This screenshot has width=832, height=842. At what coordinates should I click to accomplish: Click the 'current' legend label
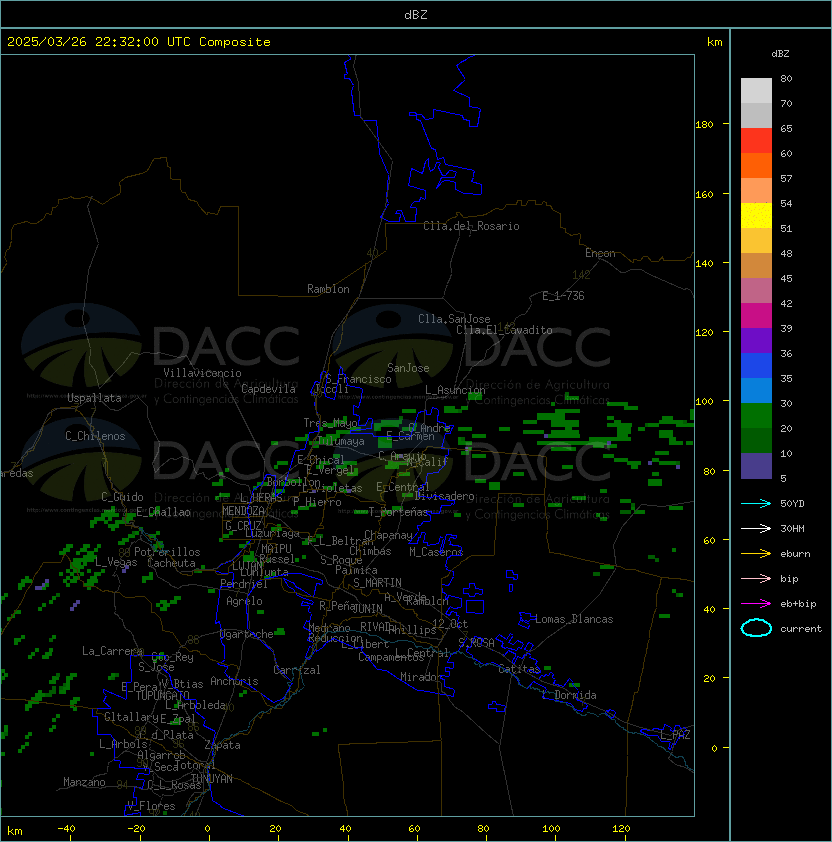coord(801,629)
